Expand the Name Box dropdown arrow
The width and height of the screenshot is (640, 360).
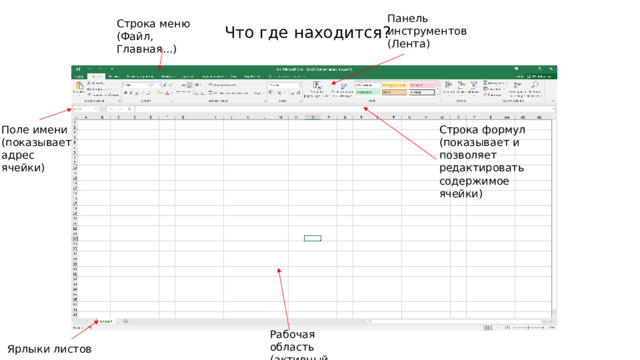(x=96, y=109)
